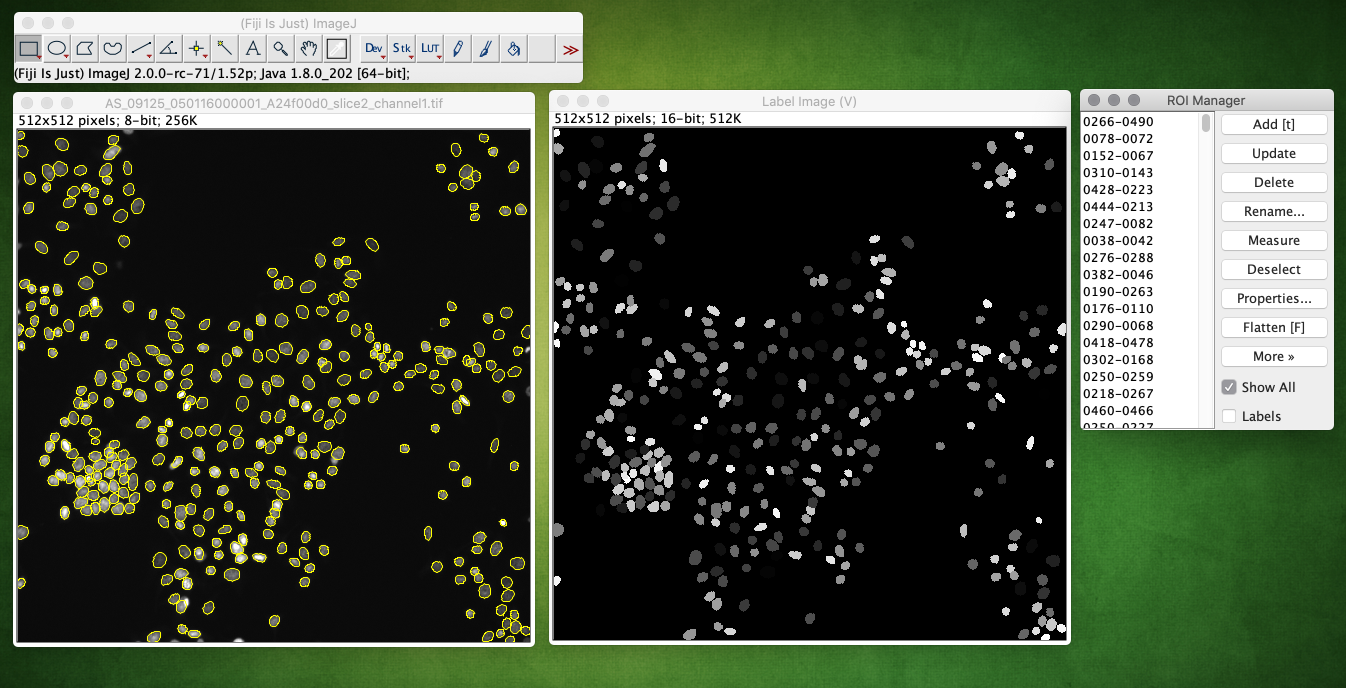1346x688 pixels.
Task: Select the Freehand selection tool
Action: (x=114, y=47)
